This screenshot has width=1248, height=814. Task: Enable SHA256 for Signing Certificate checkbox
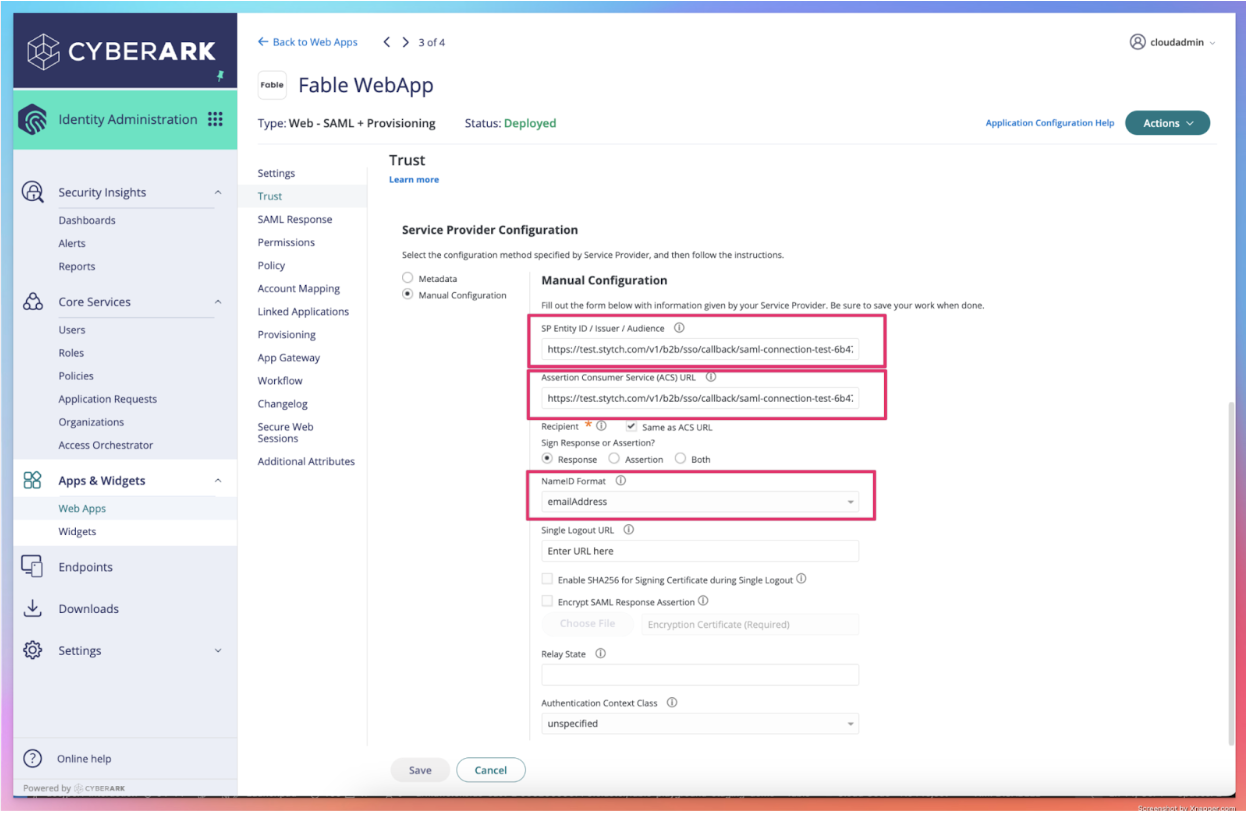547,579
